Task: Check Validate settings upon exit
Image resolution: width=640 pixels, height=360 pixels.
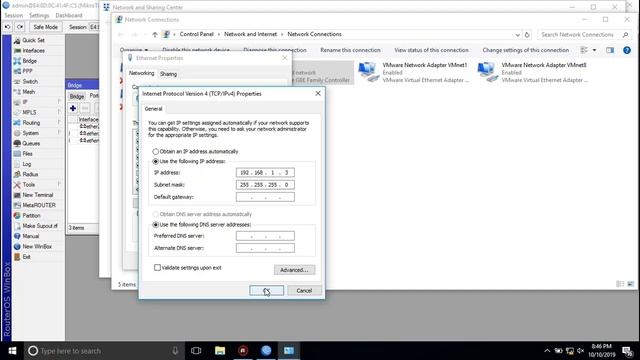Action: tap(157, 268)
